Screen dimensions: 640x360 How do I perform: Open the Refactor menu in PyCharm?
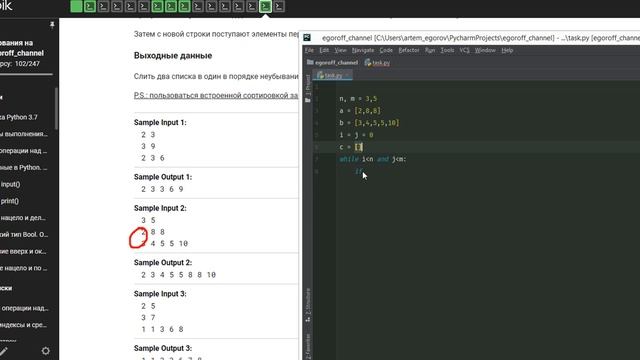click(409, 50)
